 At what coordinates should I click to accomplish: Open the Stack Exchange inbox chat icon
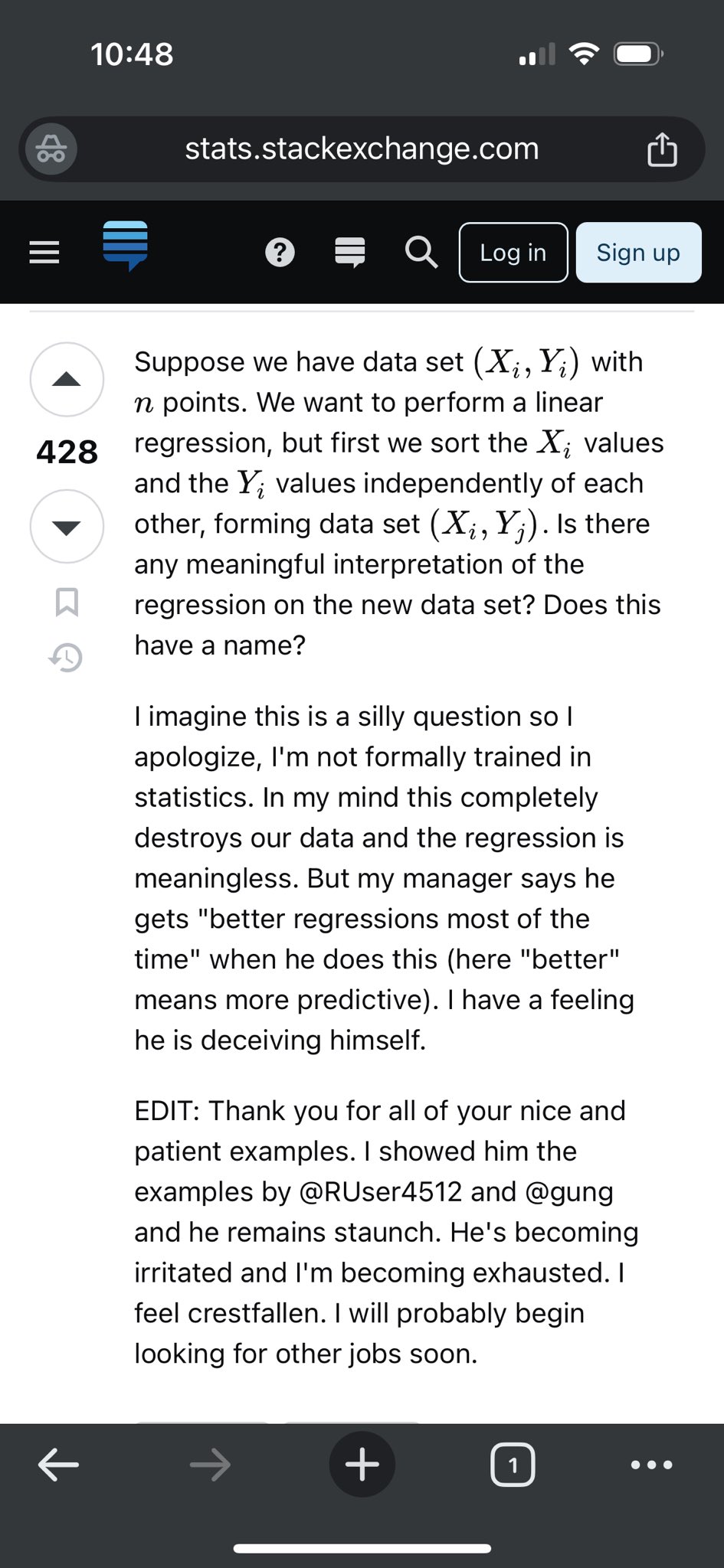350,252
